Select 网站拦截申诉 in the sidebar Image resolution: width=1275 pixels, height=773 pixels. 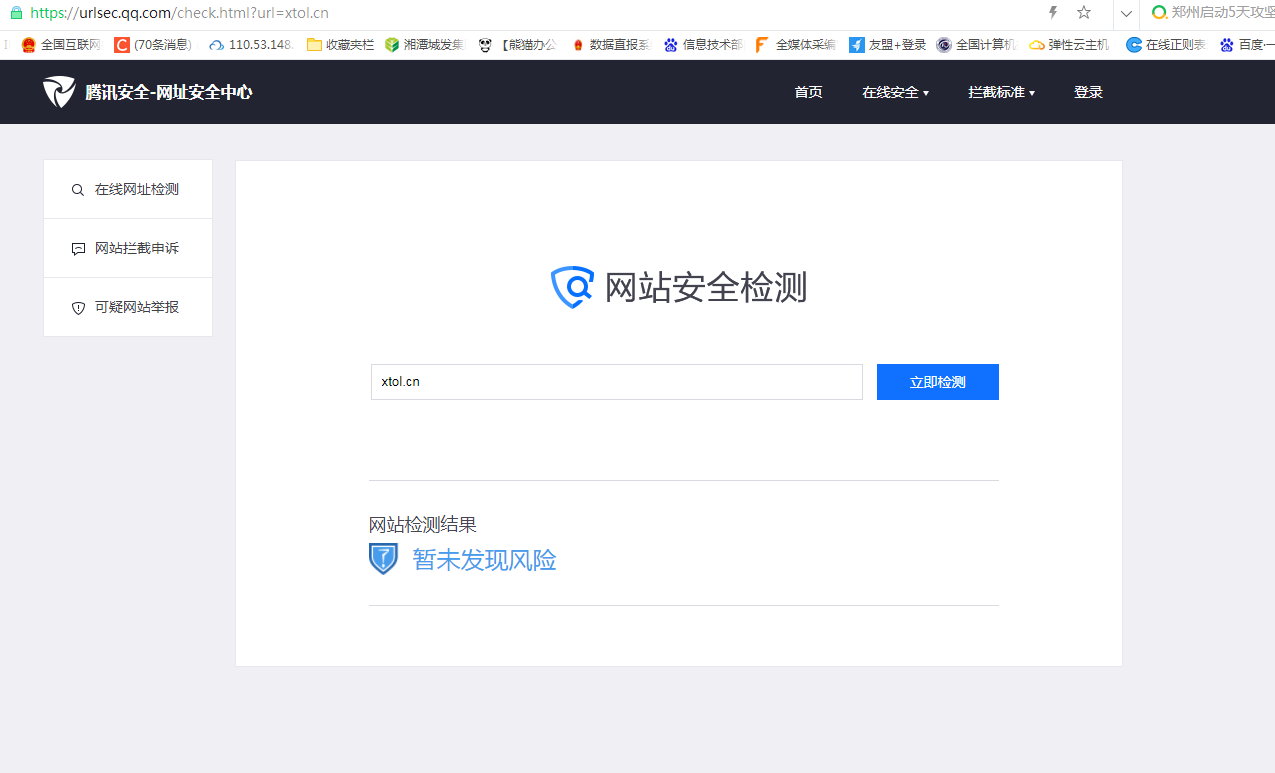point(128,248)
